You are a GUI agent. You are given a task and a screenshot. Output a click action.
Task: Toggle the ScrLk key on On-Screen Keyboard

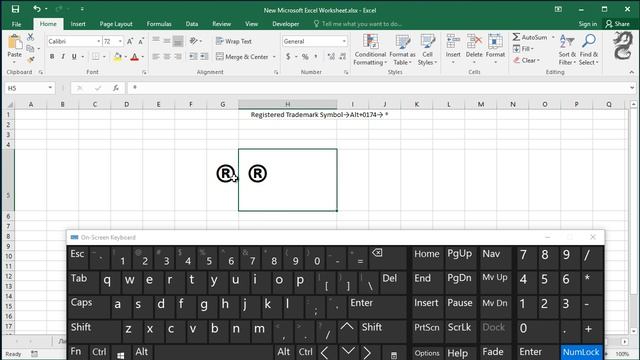[460, 331]
